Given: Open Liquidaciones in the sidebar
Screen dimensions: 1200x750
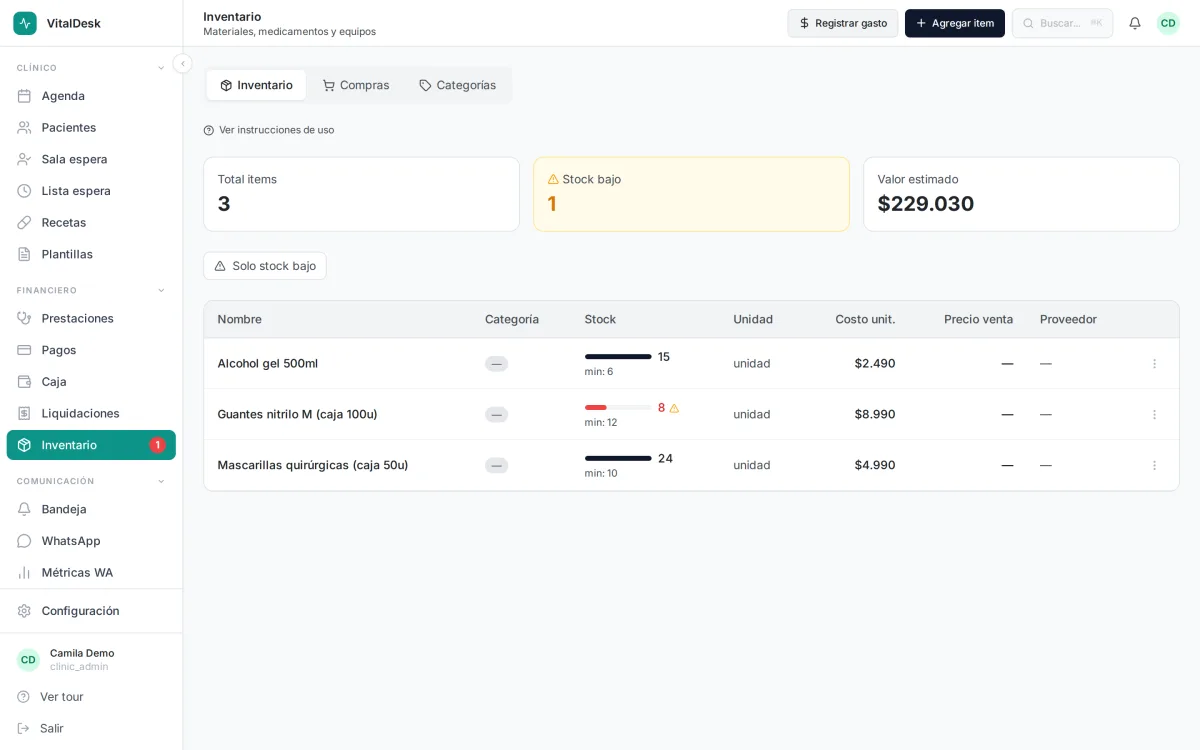Looking at the screenshot, I should (91, 413).
